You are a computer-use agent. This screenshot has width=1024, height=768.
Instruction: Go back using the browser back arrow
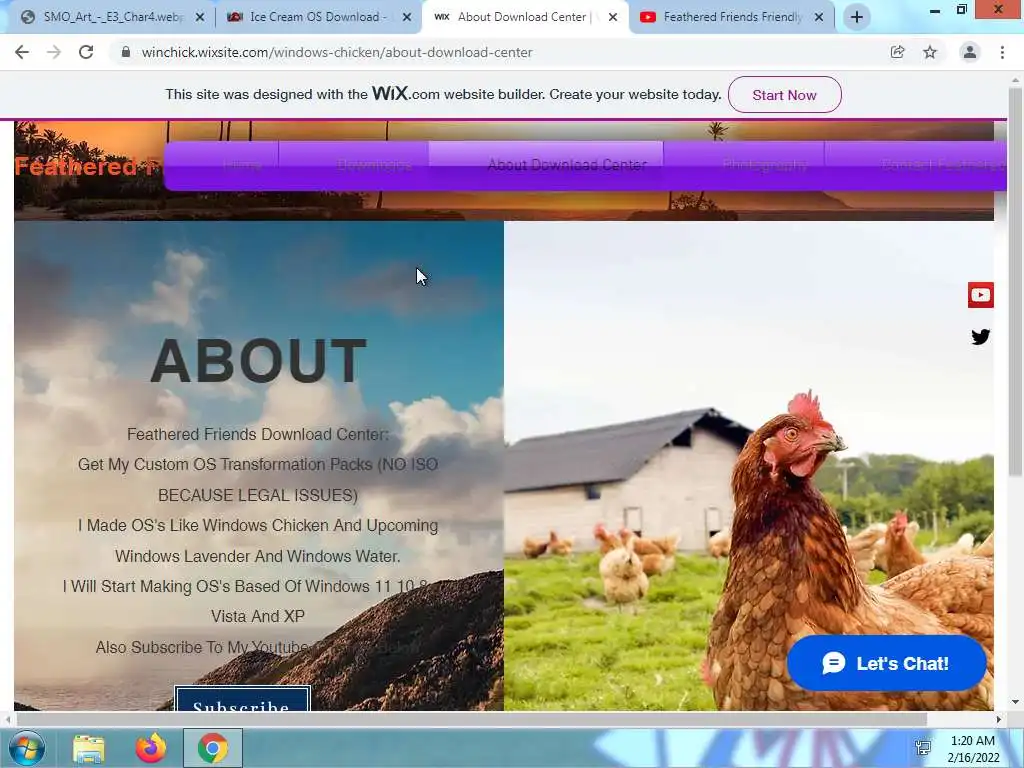(x=22, y=52)
